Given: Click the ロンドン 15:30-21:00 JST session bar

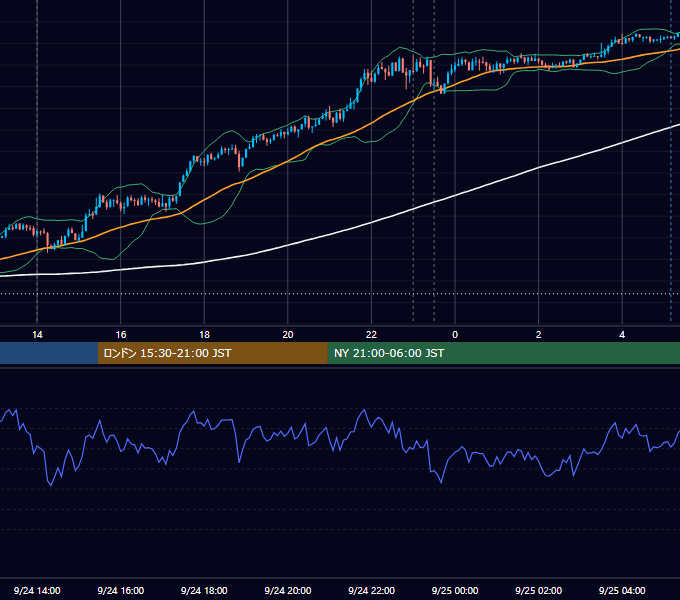Looking at the screenshot, I should (212, 353).
